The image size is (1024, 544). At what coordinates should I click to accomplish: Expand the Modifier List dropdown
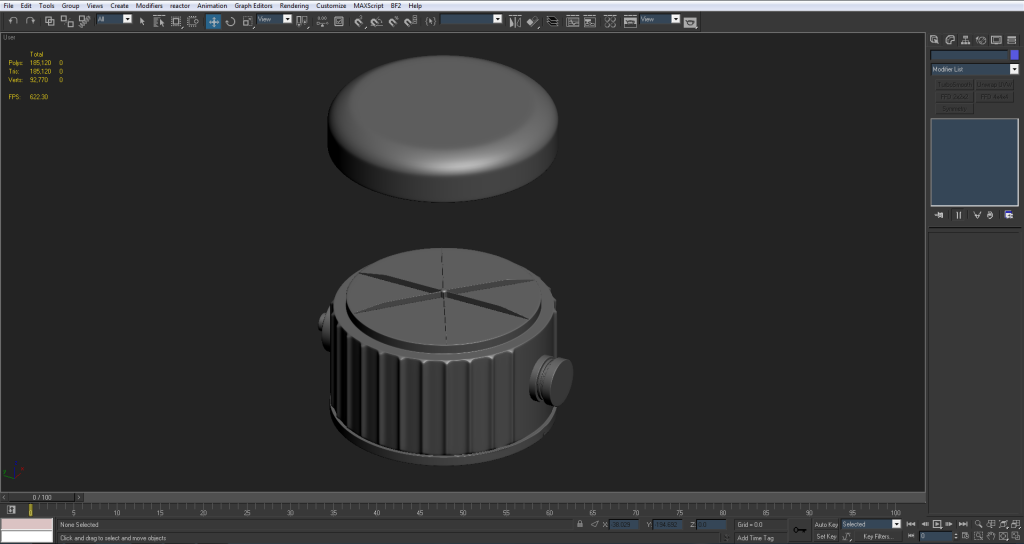tap(1014, 70)
